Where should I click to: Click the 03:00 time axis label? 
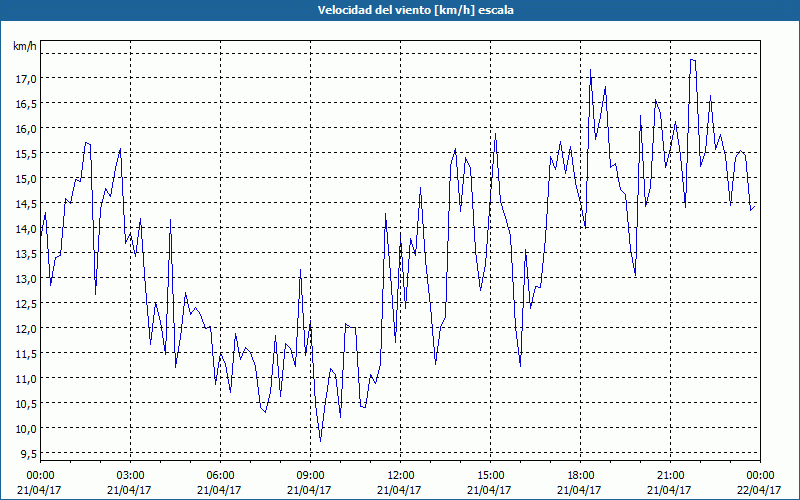point(130,475)
